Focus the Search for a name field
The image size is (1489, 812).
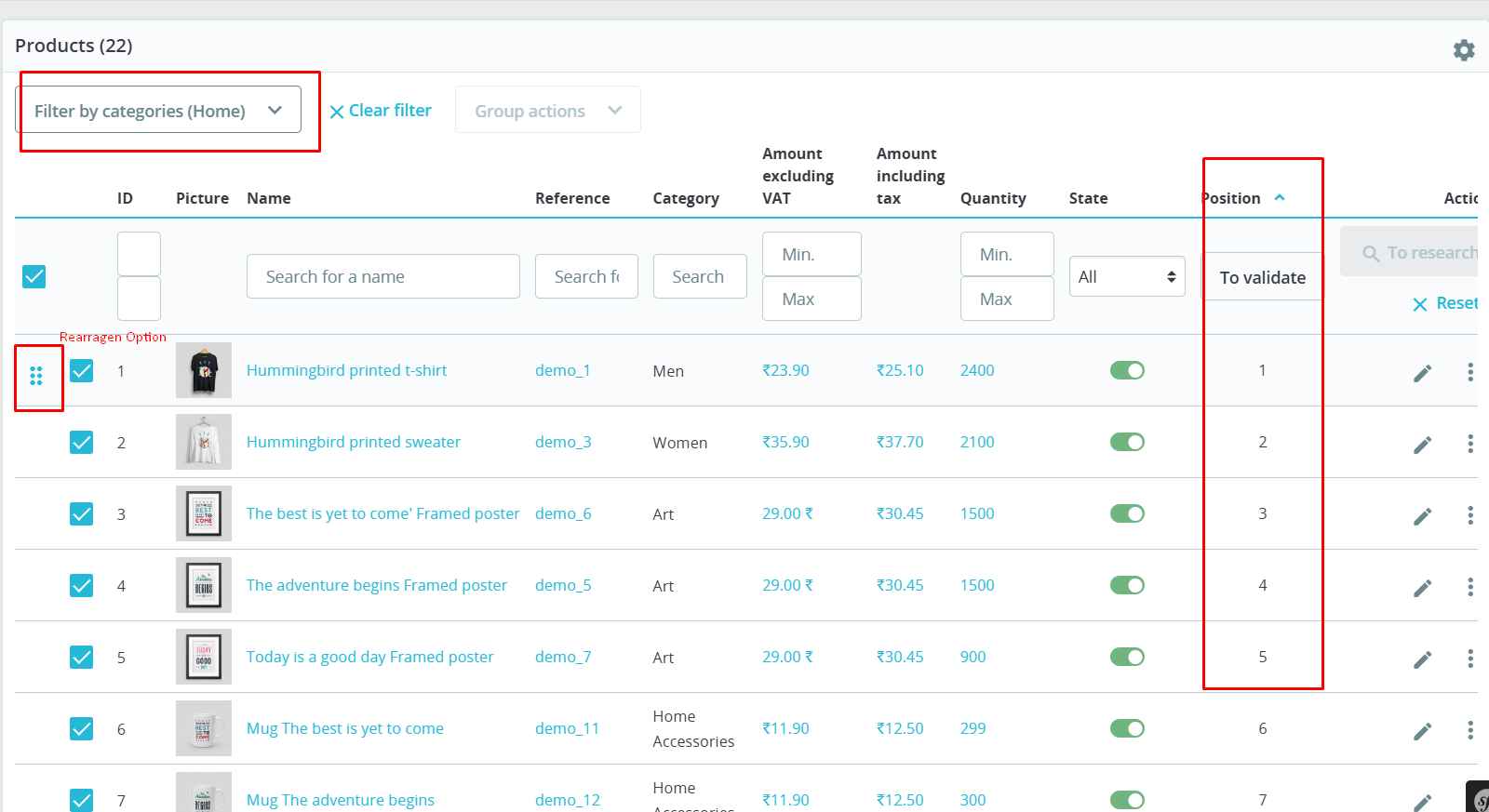coord(383,276)
